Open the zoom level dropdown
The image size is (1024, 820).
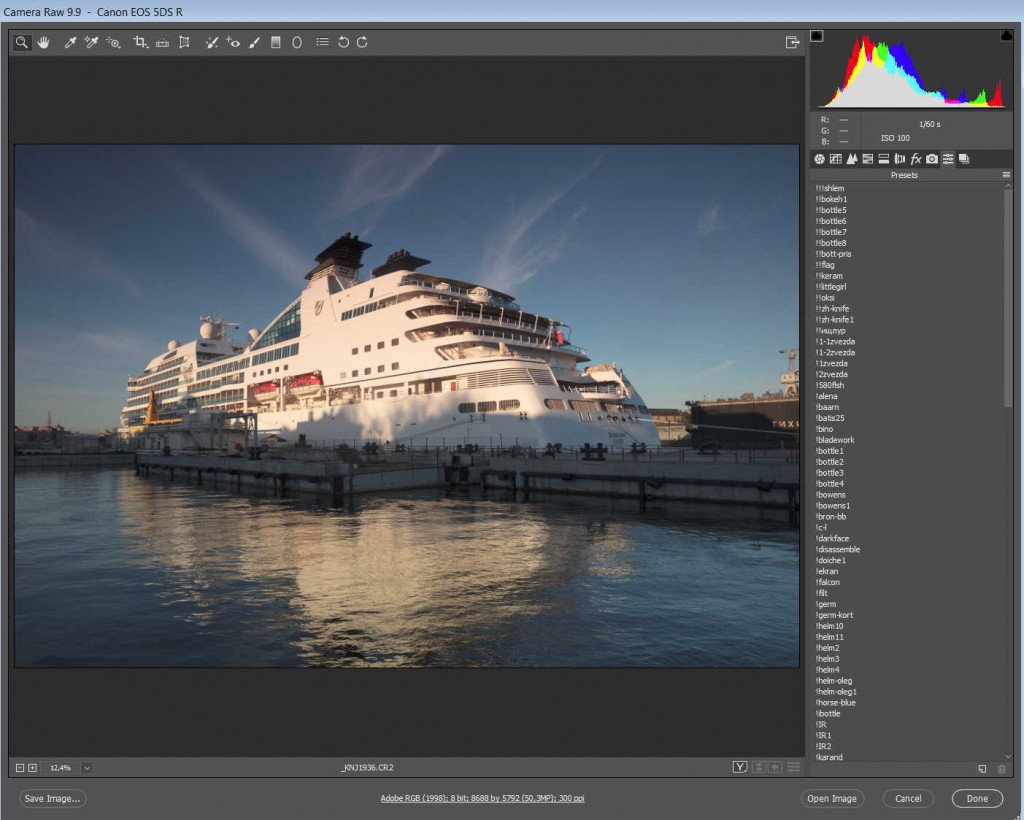[x=87, y=768]
